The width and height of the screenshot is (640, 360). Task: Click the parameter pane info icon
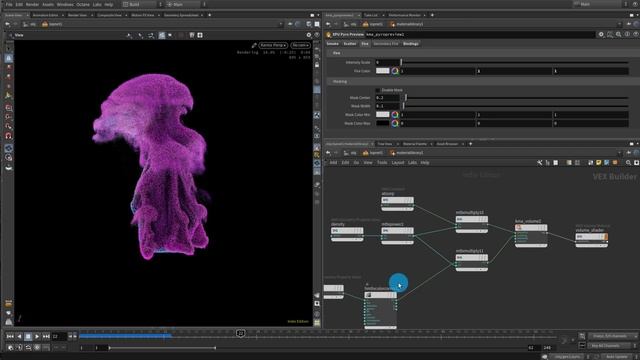[x=627, y=35]
